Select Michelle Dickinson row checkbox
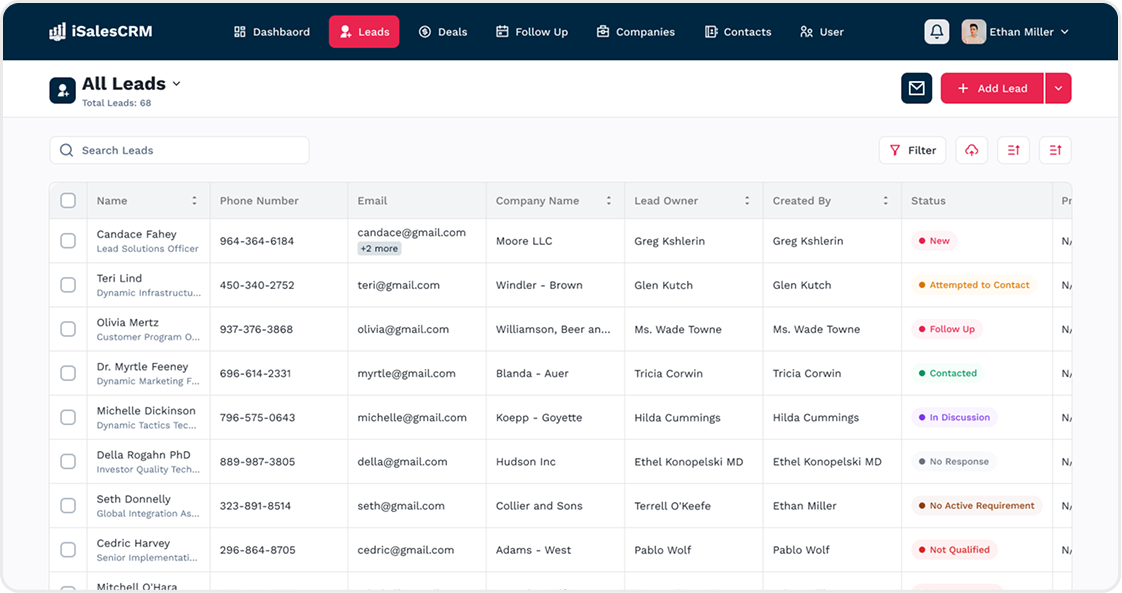Image resolution: width=1122 pixels, height=593 pixels. 68,417
